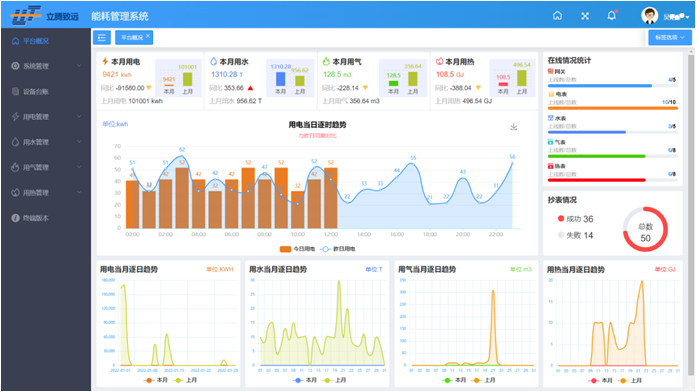This screenshot has width=696, height=392.
Task: Click the 电表 electricity meter icon
Action: (x=551, y=94)
